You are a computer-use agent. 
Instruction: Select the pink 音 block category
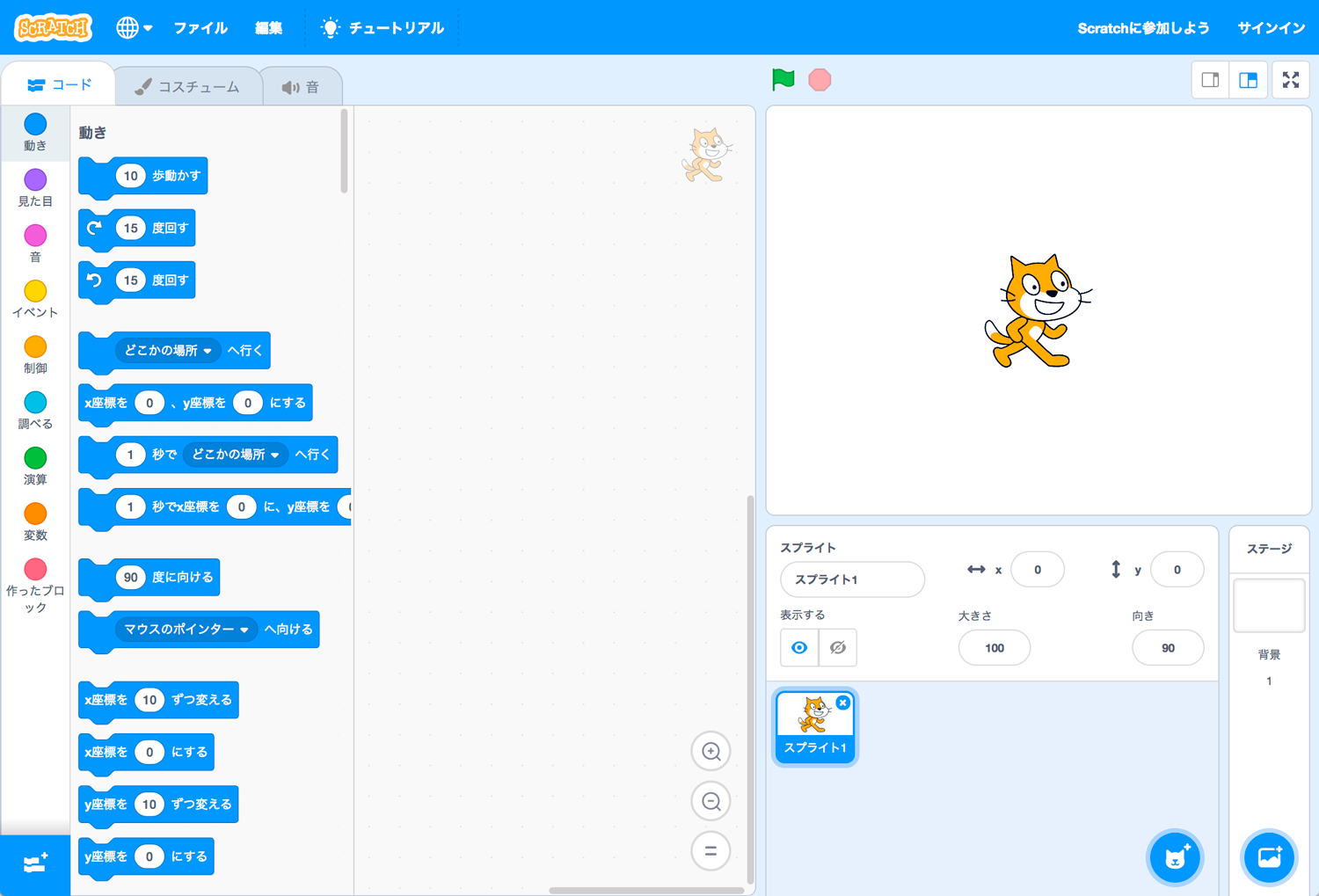point(35,244)
